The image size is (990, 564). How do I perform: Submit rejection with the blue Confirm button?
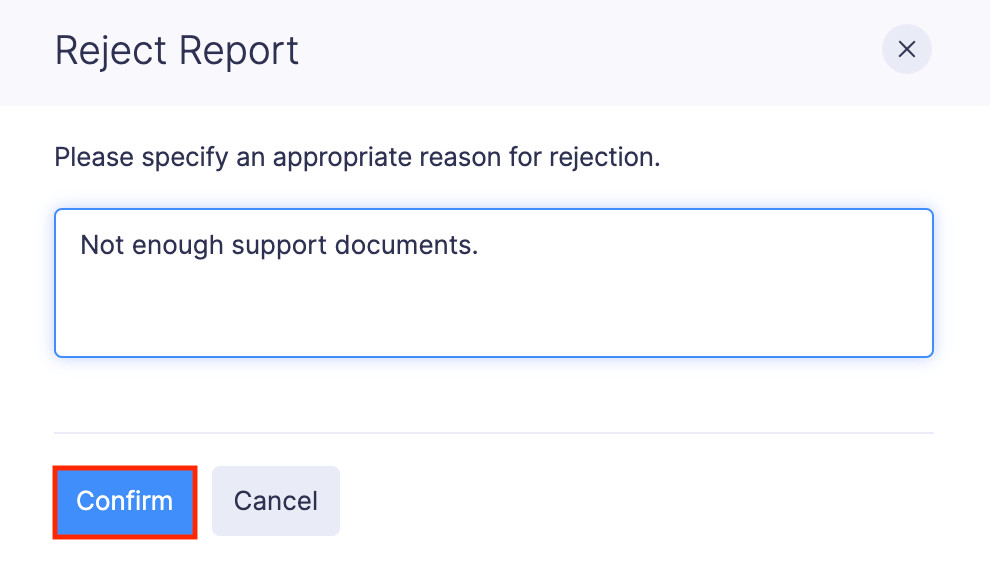pos(124,501)
